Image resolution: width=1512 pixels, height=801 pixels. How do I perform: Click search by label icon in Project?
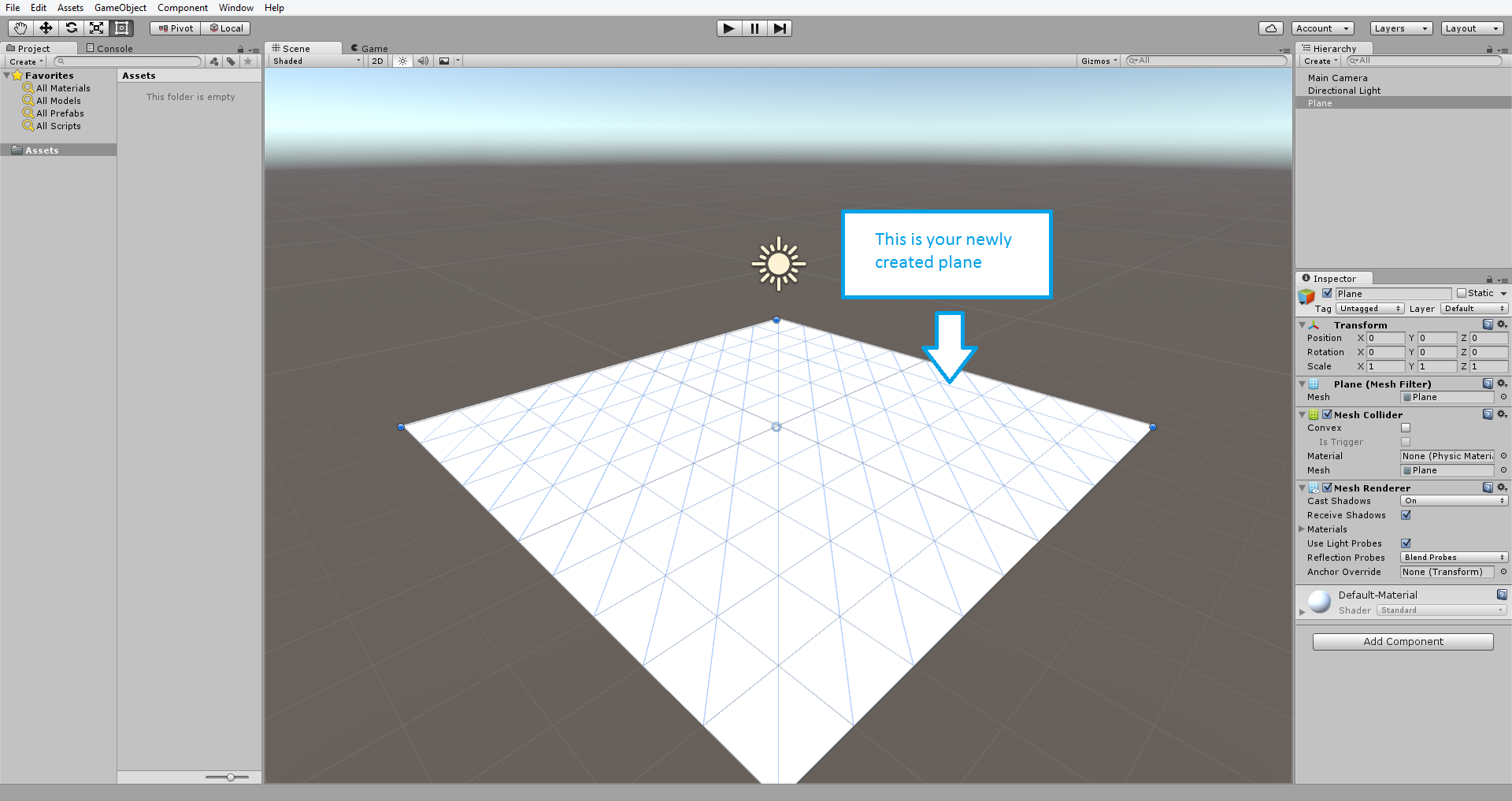click(x=231, y=61)
